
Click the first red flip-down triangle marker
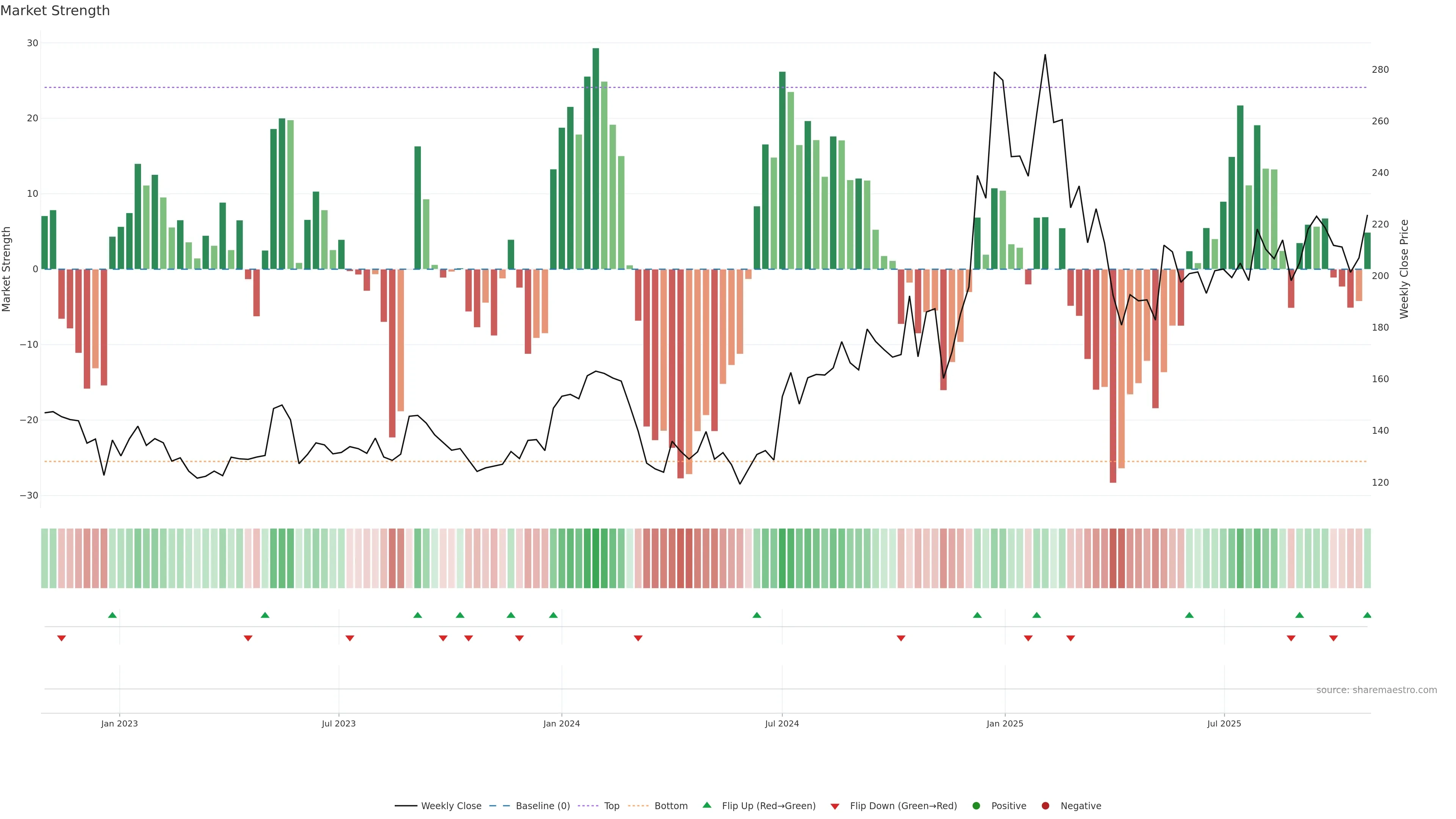point(61,638)
